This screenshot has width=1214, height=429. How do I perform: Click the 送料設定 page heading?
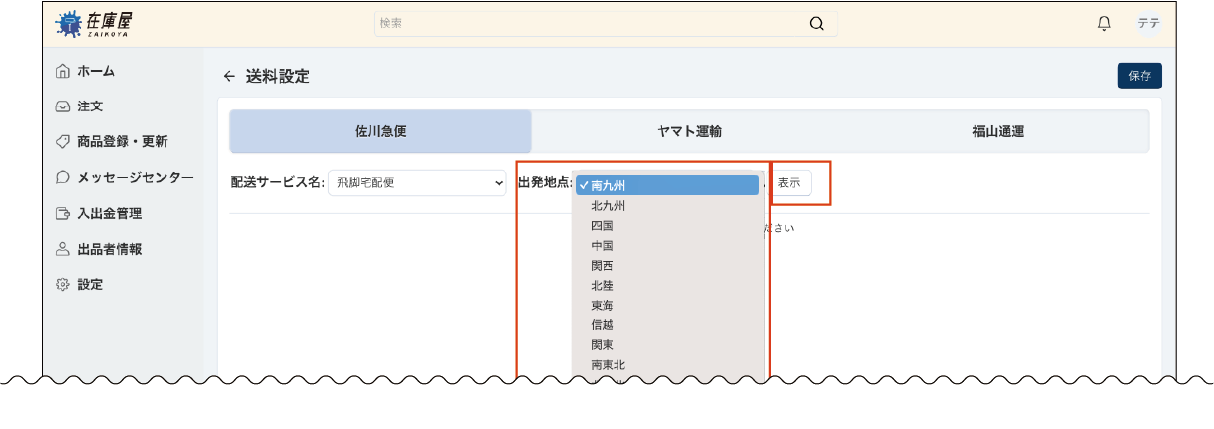[278, 77]
